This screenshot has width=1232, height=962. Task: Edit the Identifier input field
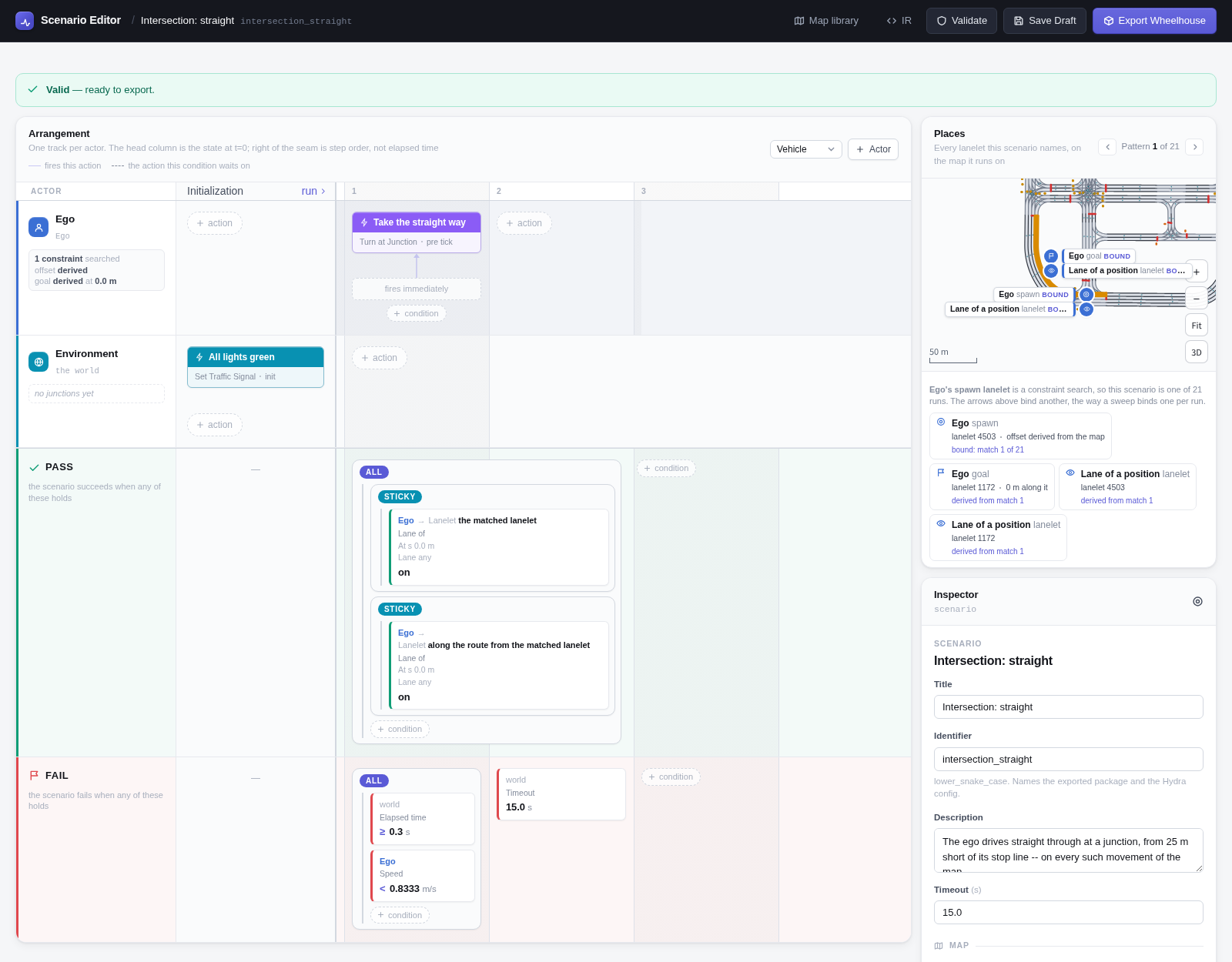click(1069, 760)
